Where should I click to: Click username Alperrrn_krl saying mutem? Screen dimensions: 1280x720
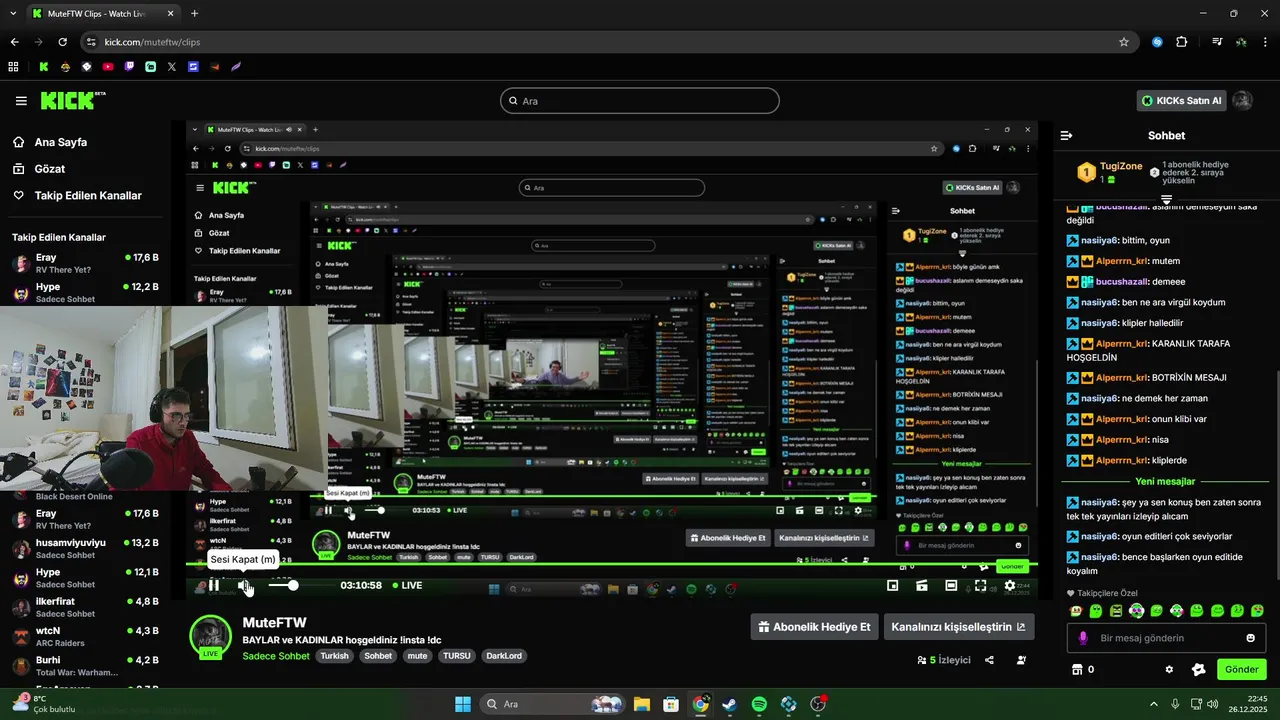tap(1122, 261)
